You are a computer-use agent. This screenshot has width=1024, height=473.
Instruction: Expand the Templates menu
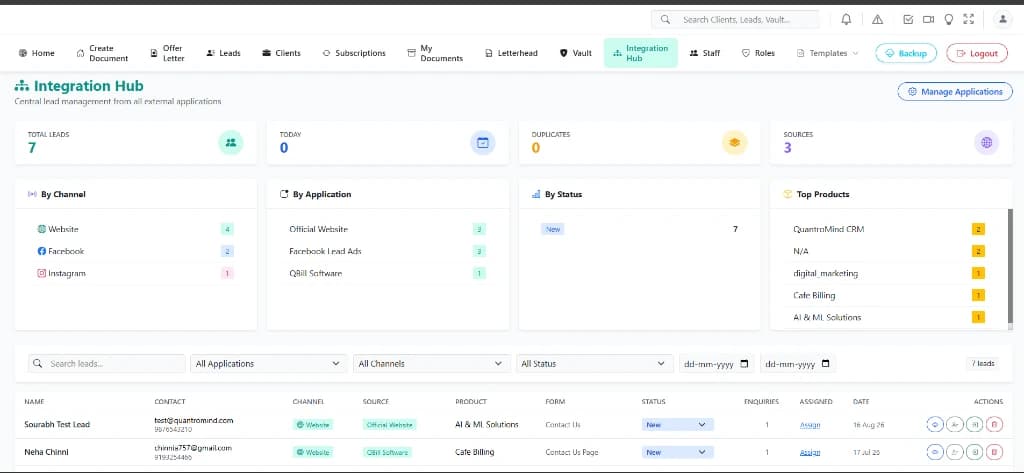[x=827, y=53]
